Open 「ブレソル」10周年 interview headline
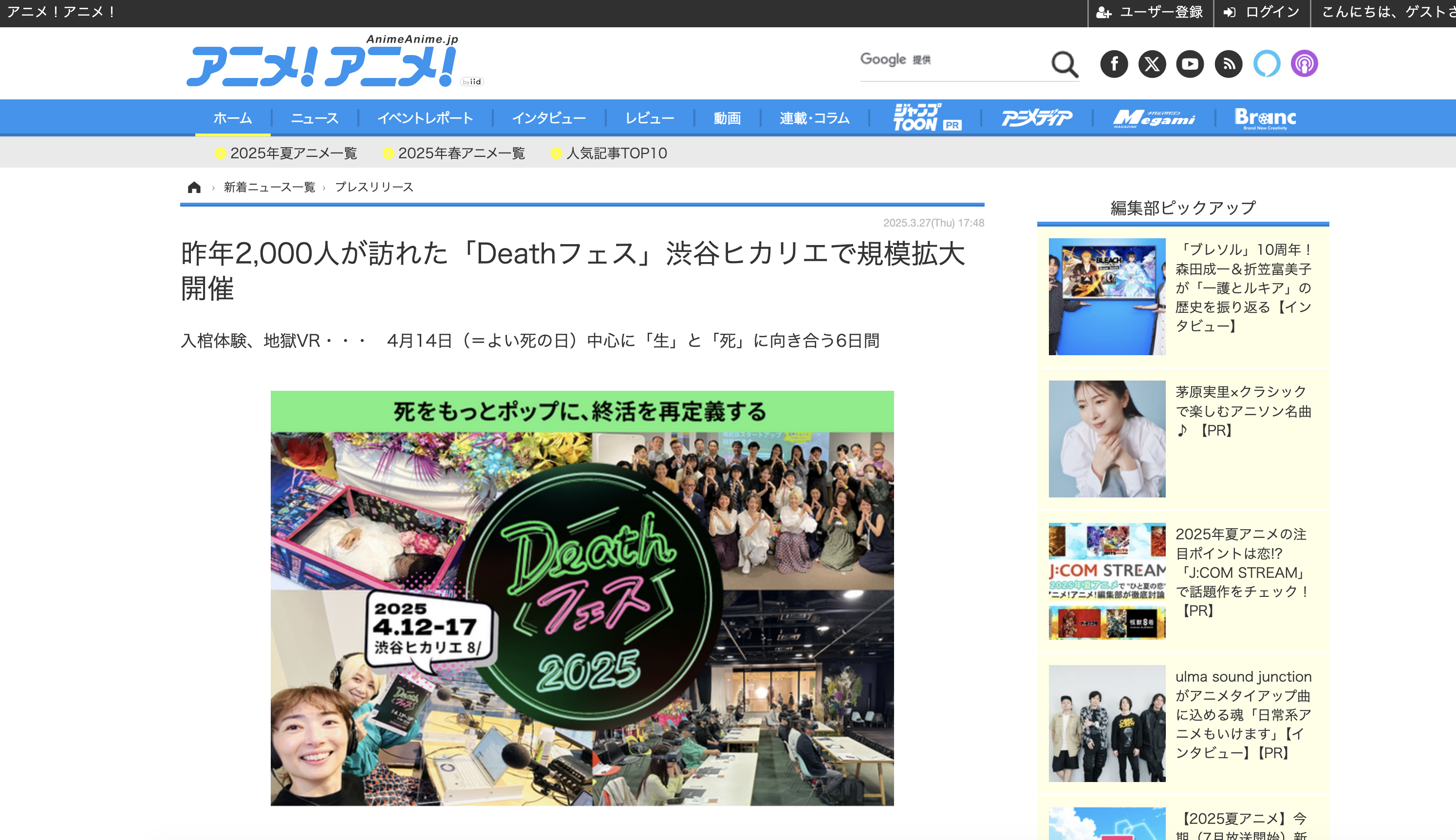Screen dimensions: 1456x840 [1244, 288]
